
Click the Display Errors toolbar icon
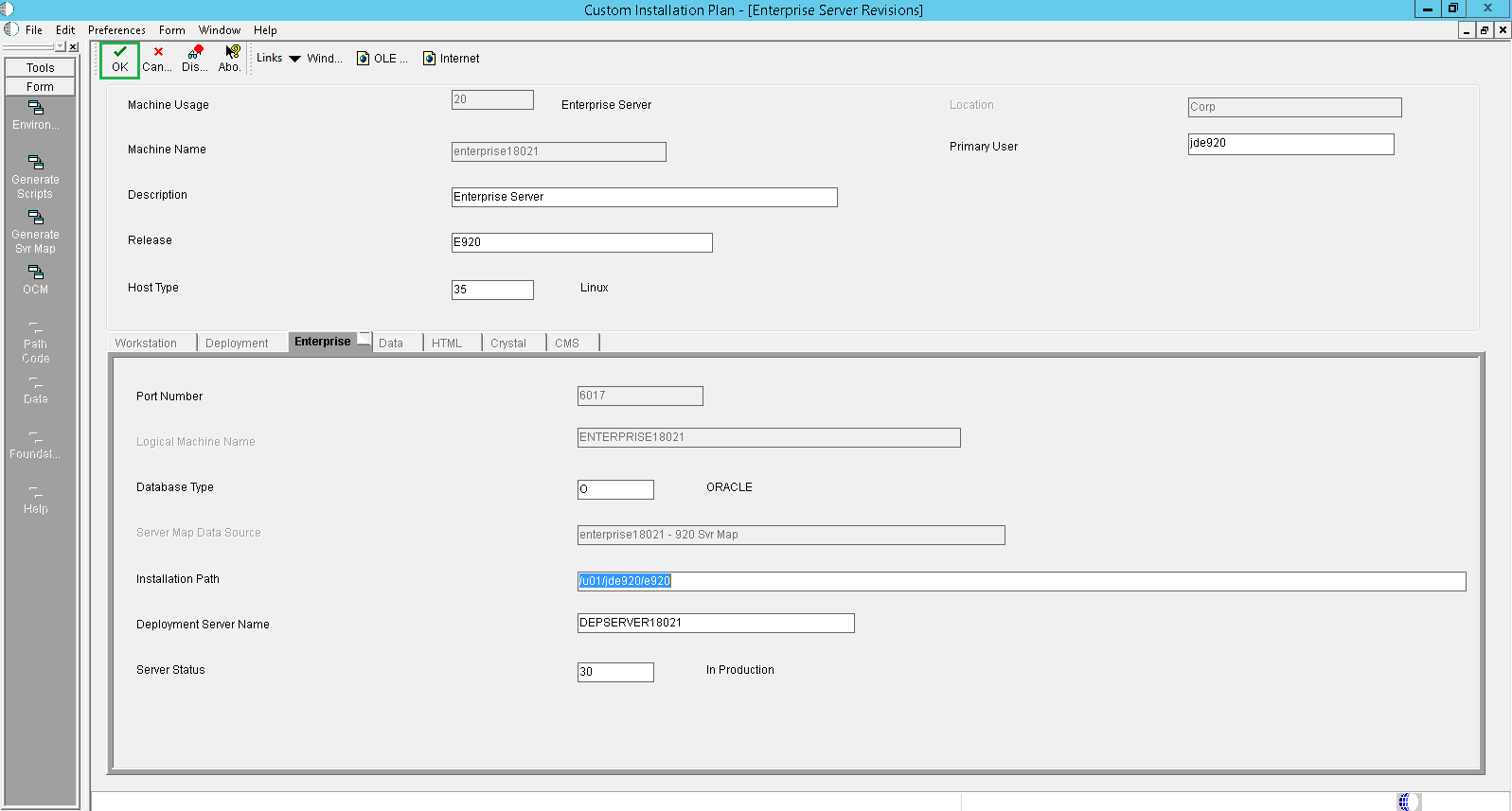[195, 59]
